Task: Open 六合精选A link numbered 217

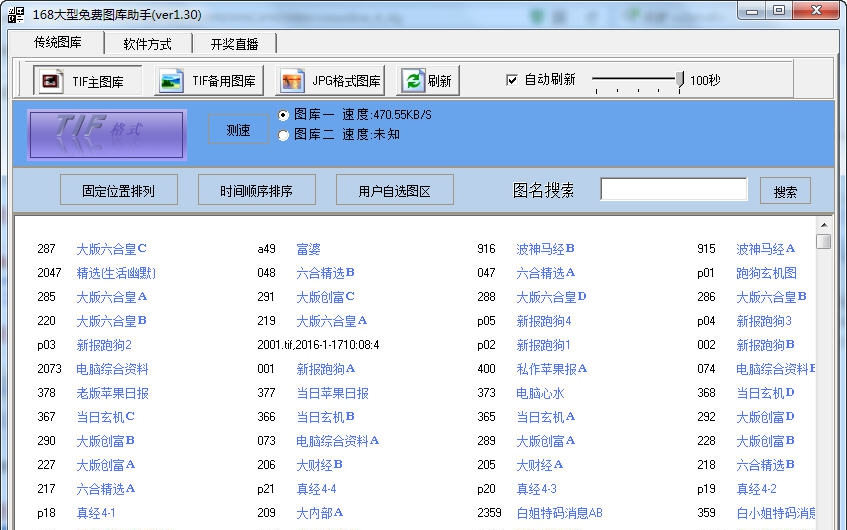Action: (x=106, y=489)
